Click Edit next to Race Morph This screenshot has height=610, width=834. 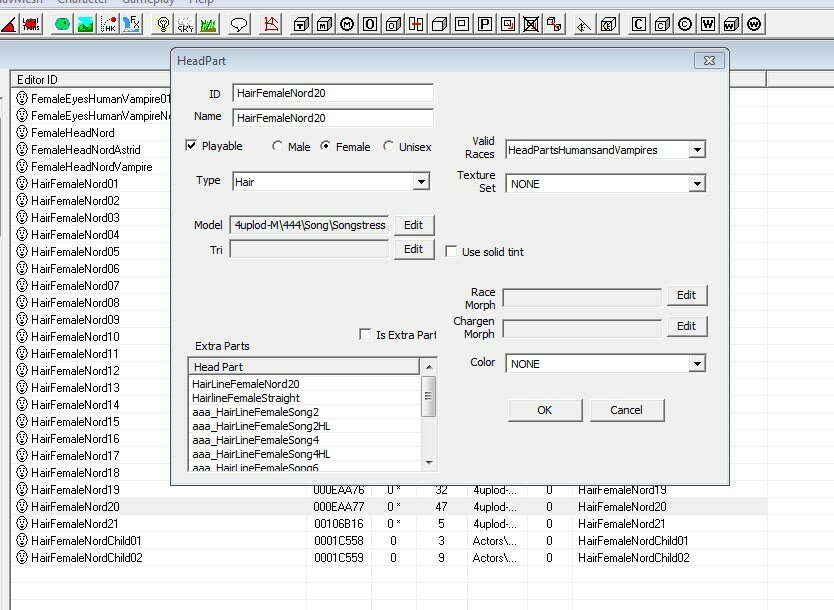point(687,295)
